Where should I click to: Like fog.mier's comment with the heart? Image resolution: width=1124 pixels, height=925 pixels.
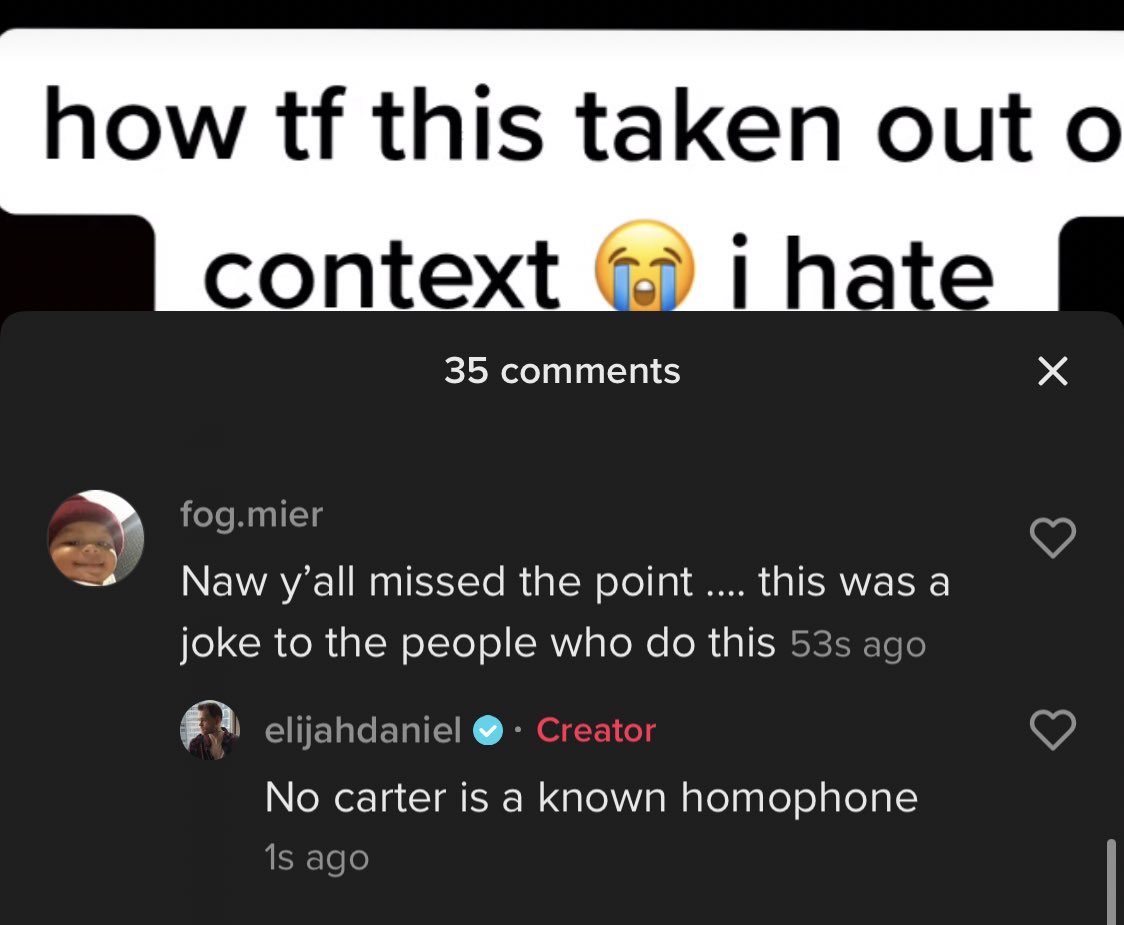click(1052, 537)
